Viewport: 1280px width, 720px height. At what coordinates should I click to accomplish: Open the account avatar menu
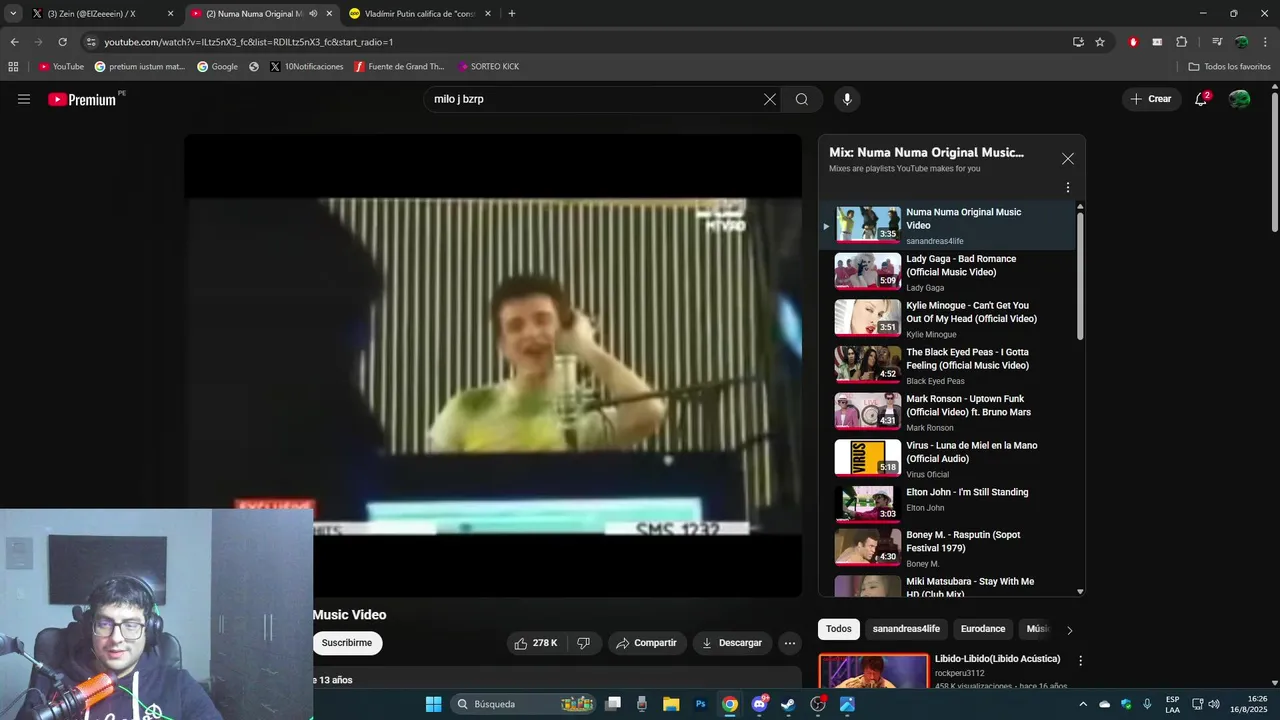coord(1239,99)
